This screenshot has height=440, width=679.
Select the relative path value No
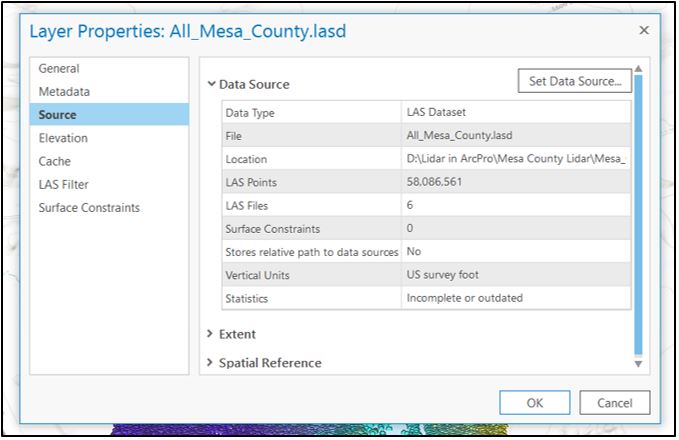pyautogui.click(x=516, y=252)
